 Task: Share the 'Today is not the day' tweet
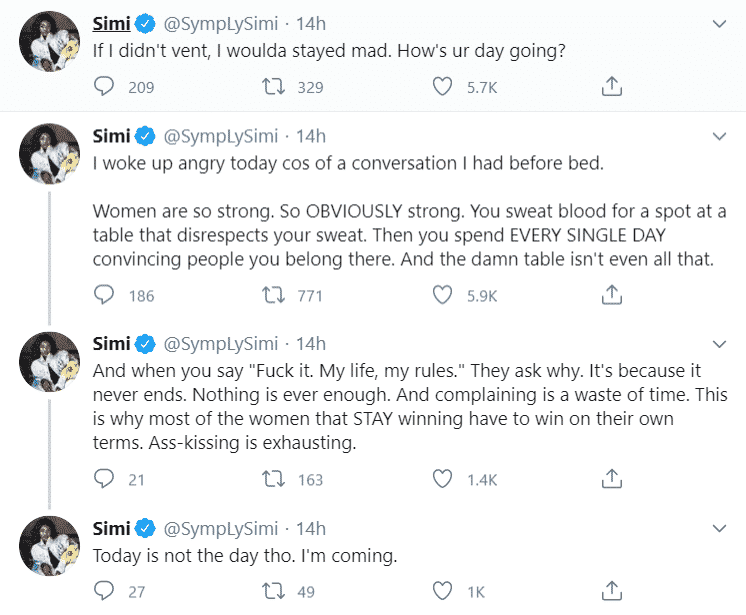[612, 590]
